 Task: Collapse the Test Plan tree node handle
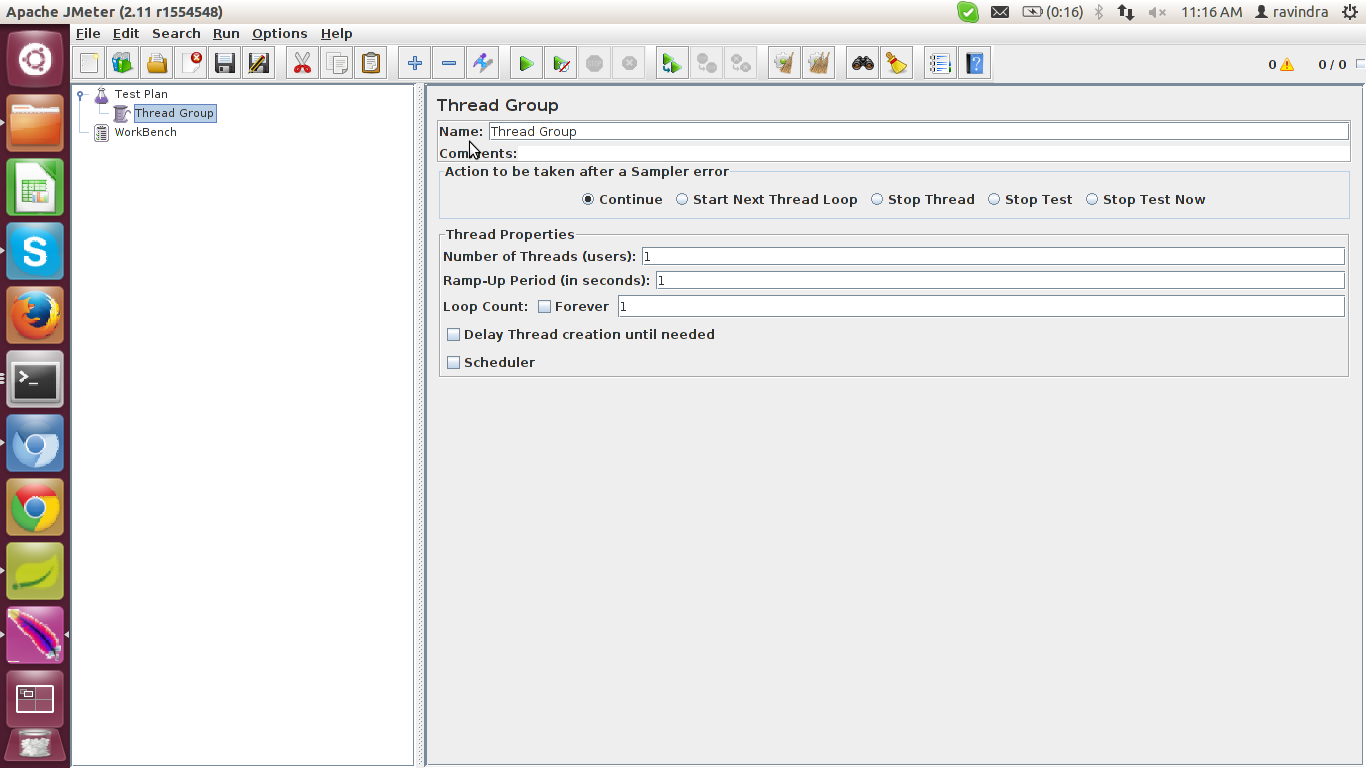(80, 95)
